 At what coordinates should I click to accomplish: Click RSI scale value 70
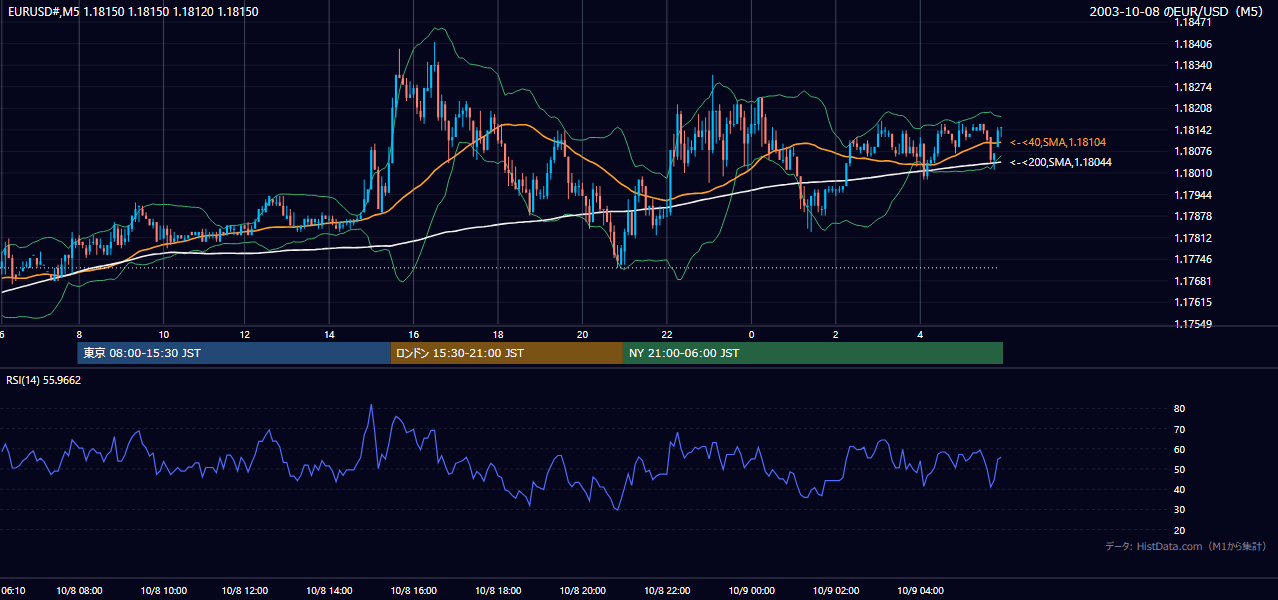click(1179, 429)
